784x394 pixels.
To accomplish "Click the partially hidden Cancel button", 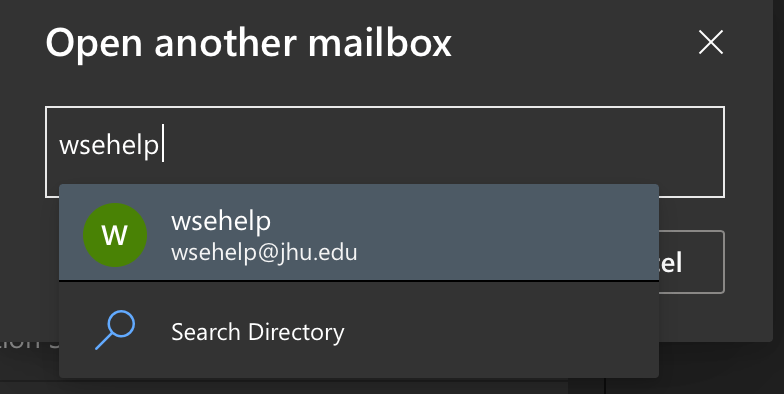I will click(x=692, y=262).
